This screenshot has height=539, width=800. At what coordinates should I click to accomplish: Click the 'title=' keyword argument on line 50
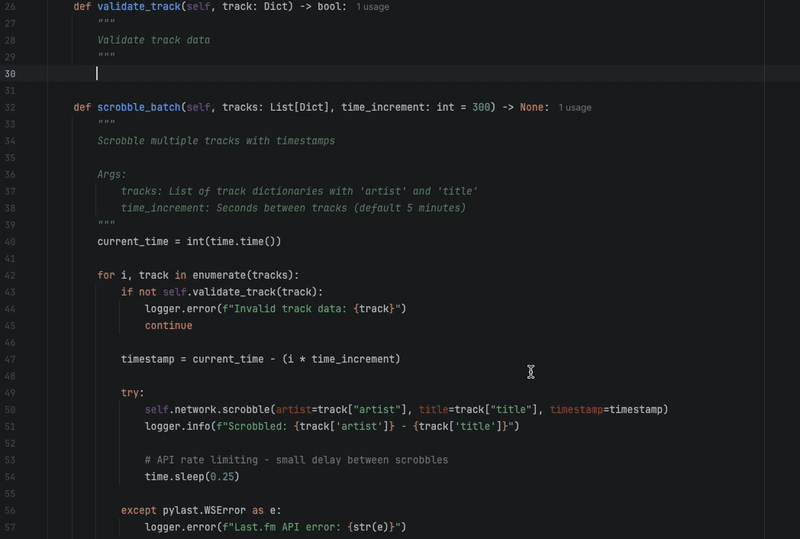(437, 409)
